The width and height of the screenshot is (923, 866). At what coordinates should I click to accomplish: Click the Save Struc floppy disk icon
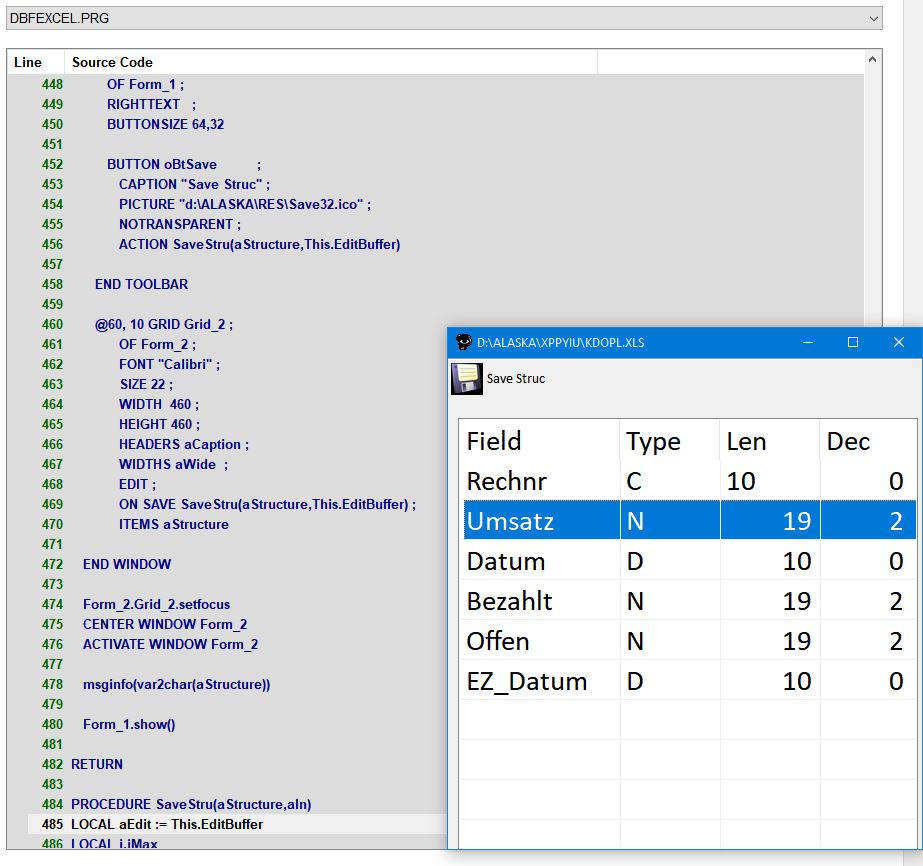coord(466,379)
